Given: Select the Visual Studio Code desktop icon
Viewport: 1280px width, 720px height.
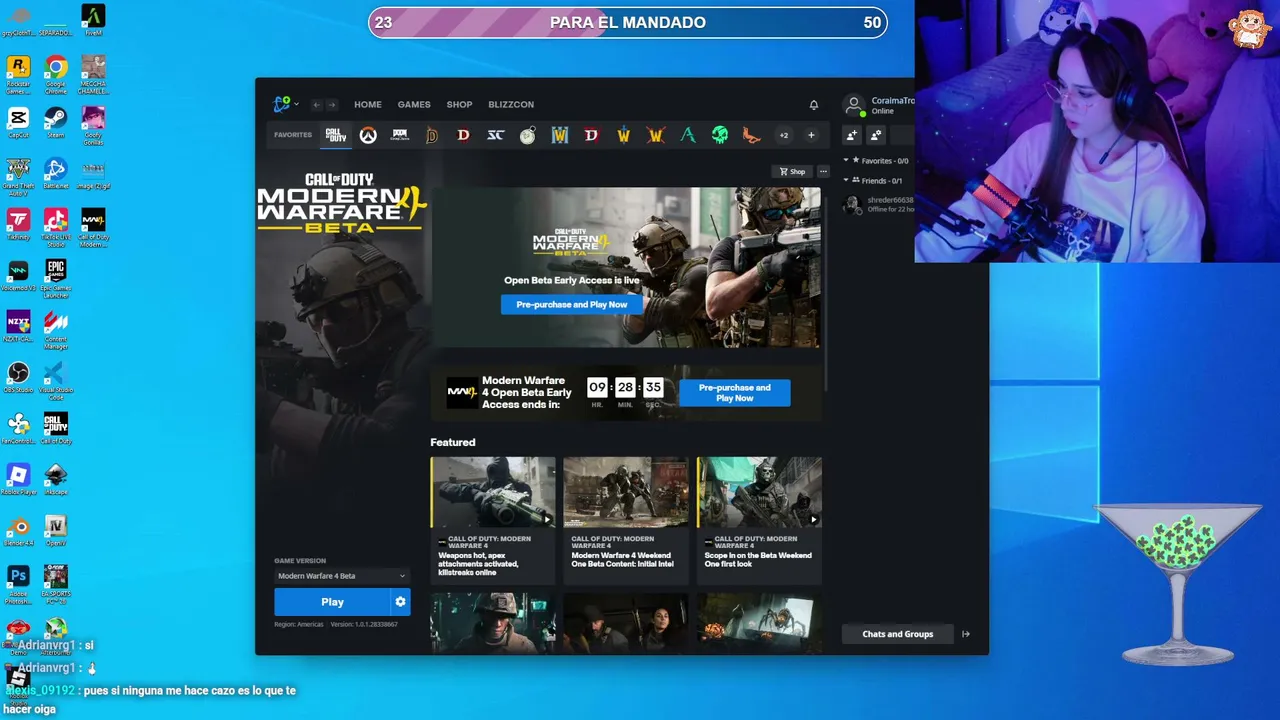Looking at the screenshot, I should pyautogui.click(x=56, y=381).
